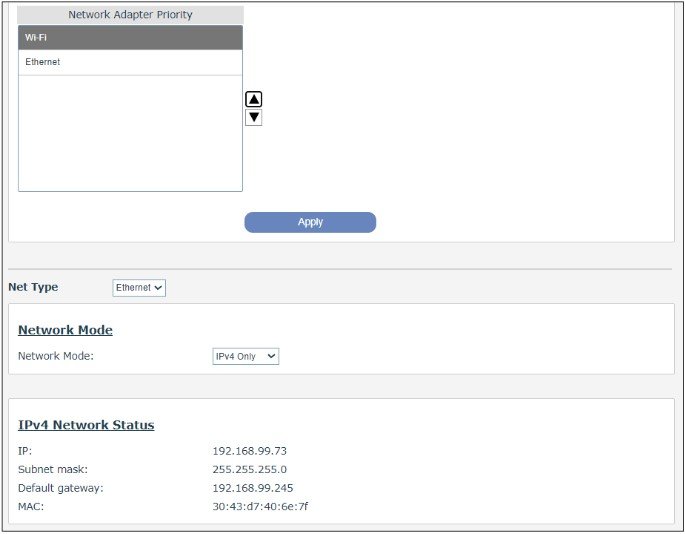Screen dimensions: 685x534
Task: Click the Net Type label
Action: point(33,287)
